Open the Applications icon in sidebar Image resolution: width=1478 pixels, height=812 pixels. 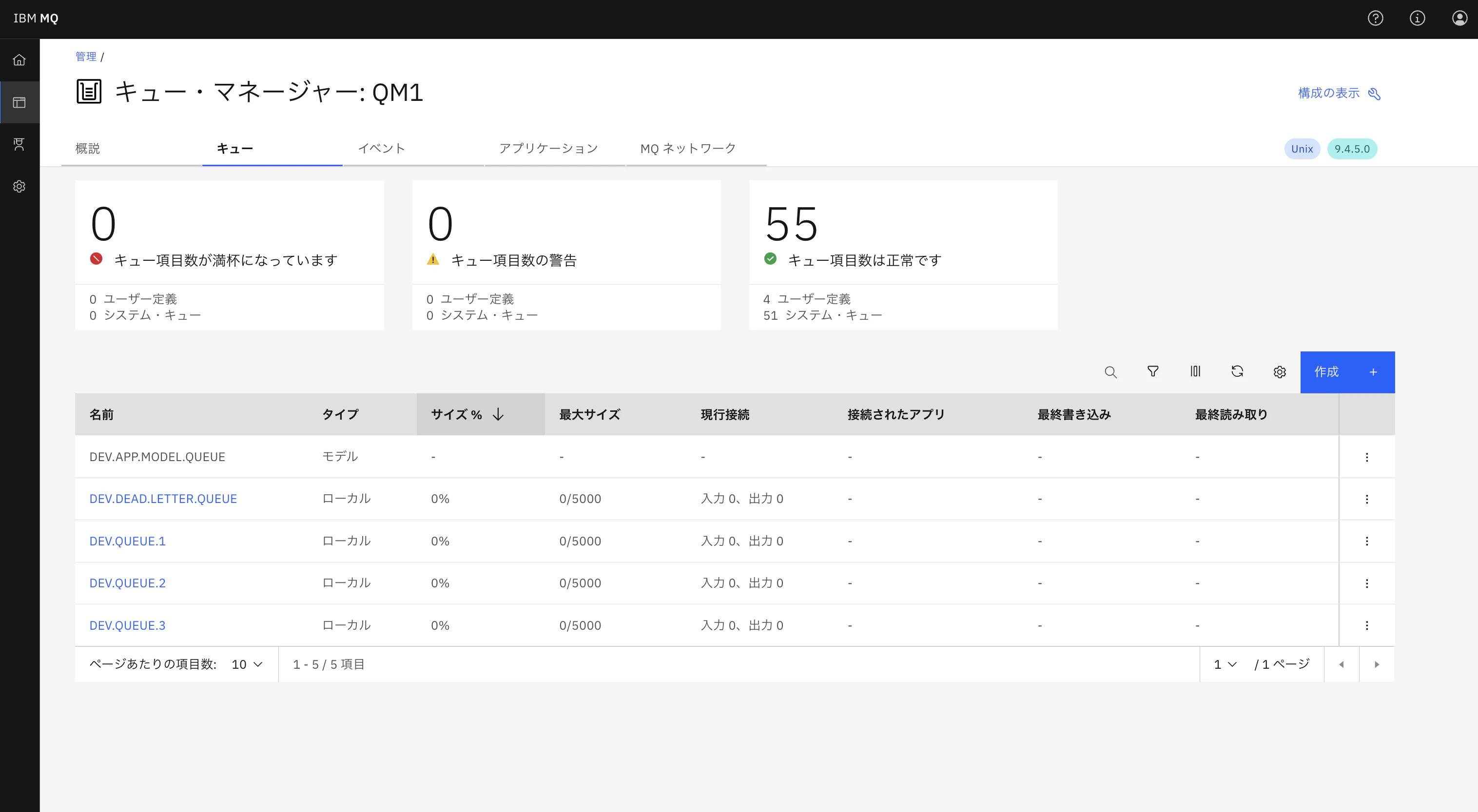coord(19,144)
